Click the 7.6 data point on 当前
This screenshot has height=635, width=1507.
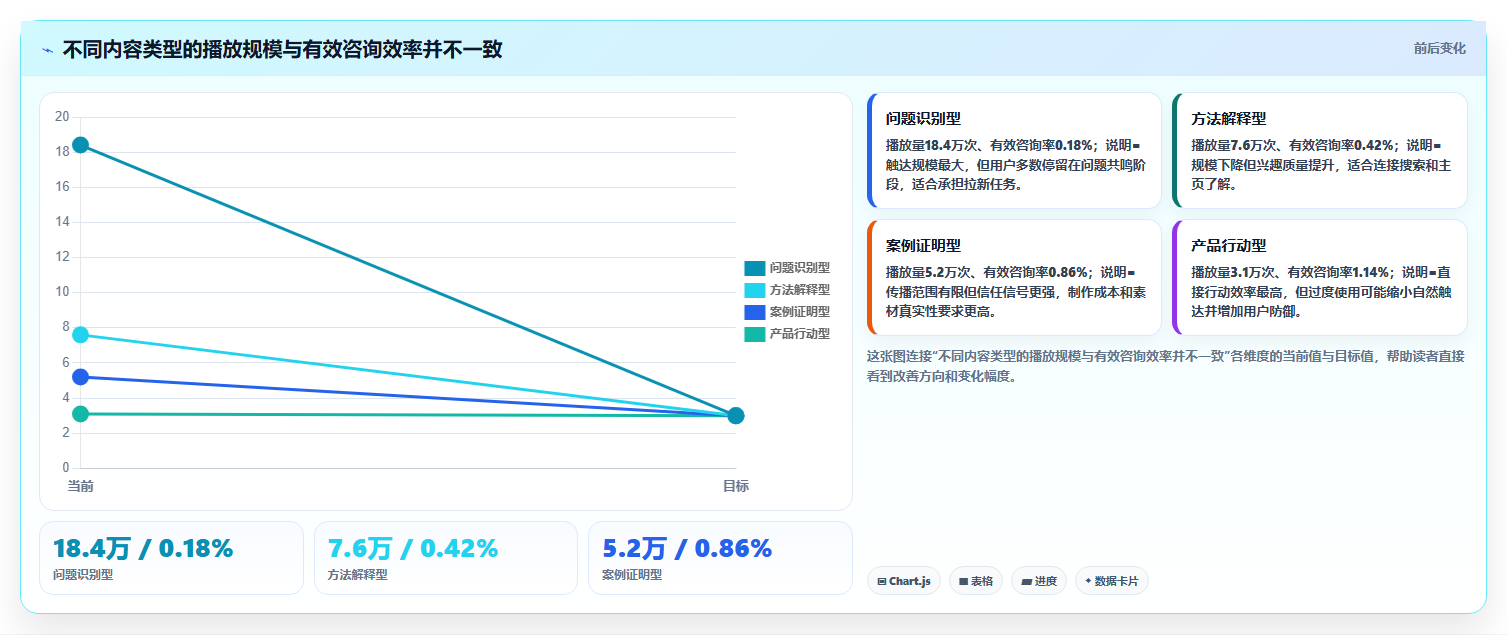click(x=80, y=334)
